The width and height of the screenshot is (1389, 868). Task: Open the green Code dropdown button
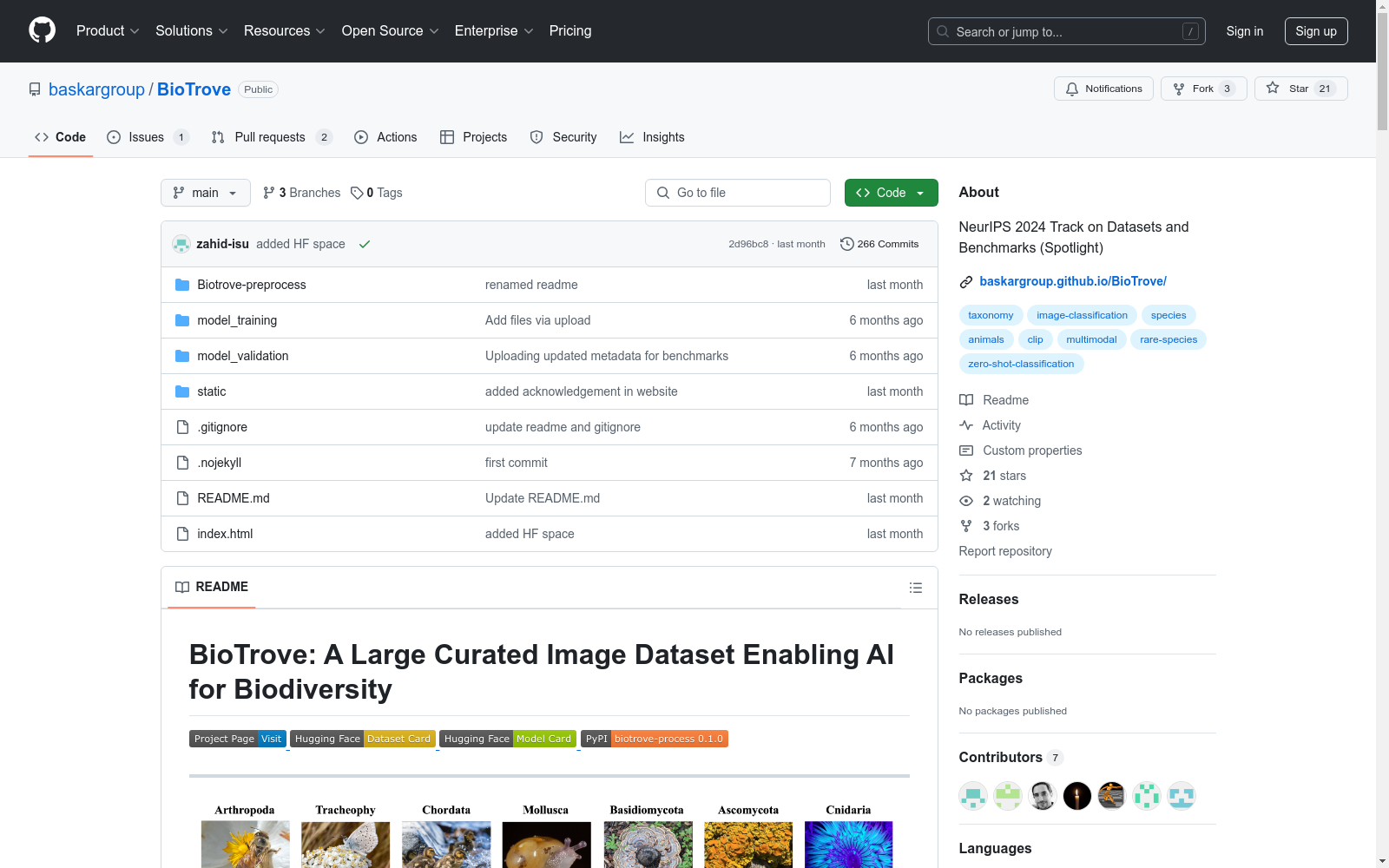coord(891,193)
